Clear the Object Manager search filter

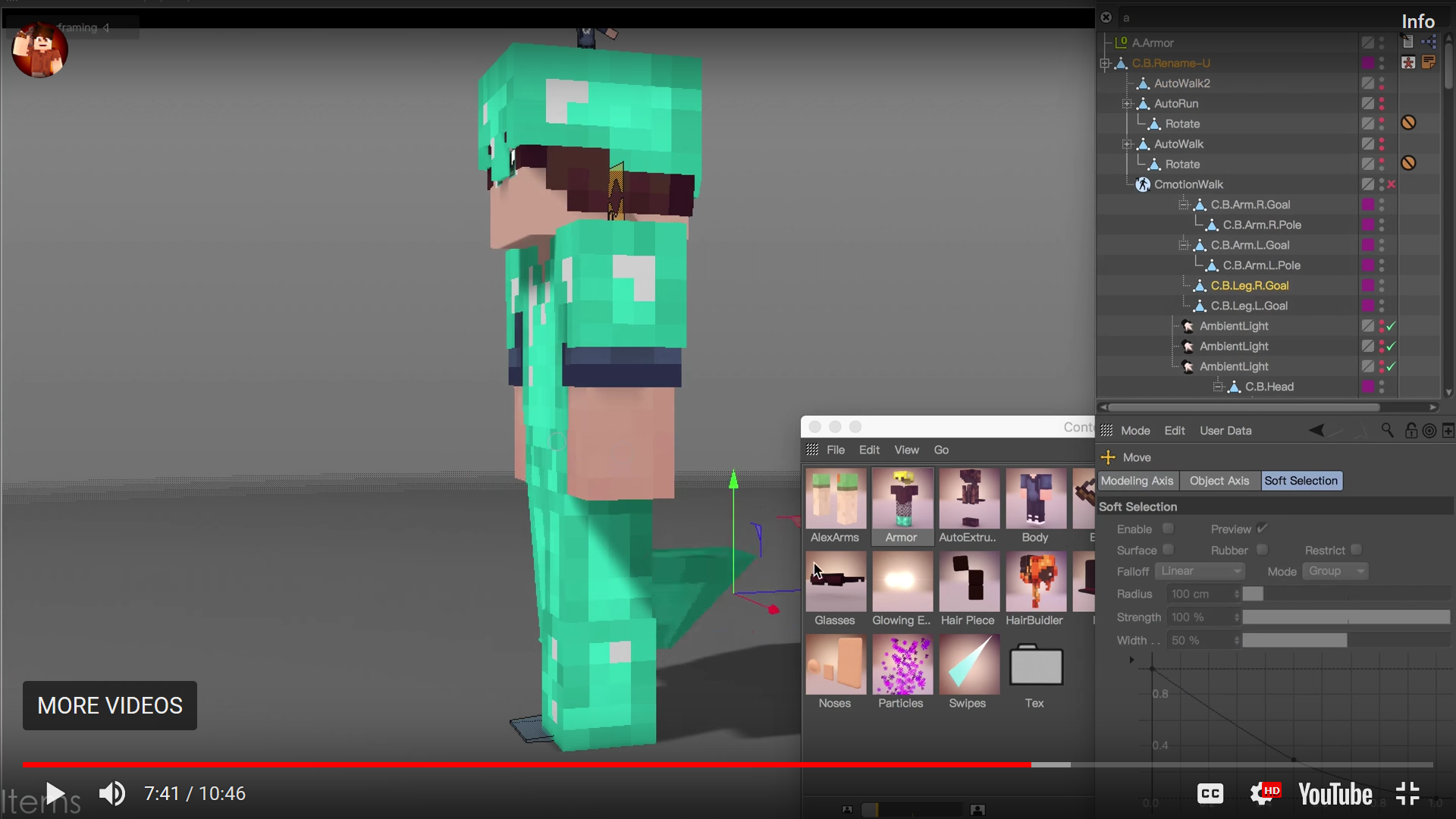coord(1106,17)
